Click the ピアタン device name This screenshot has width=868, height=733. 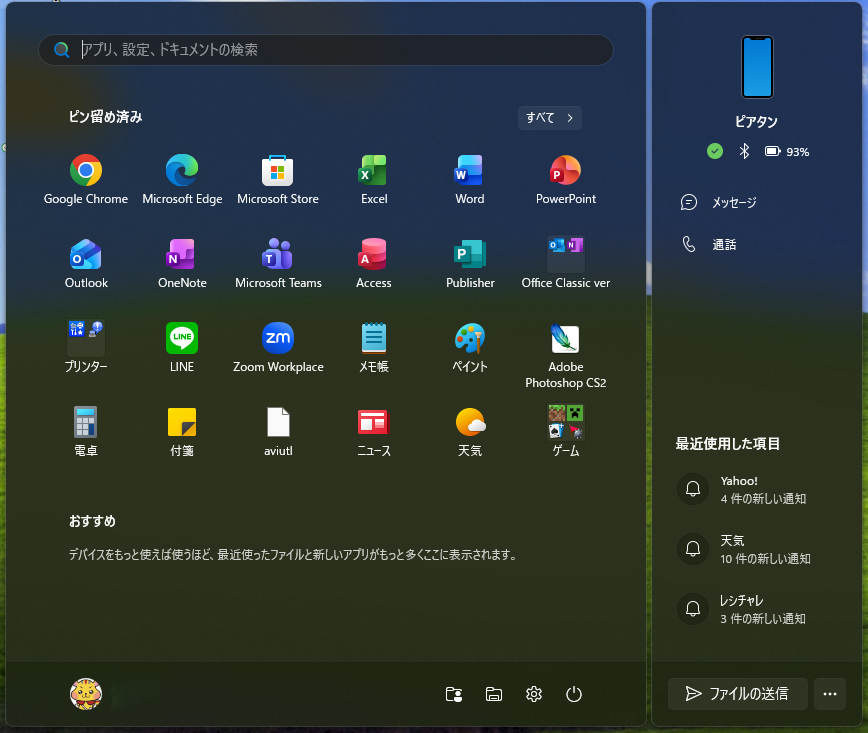click(756, 122)
